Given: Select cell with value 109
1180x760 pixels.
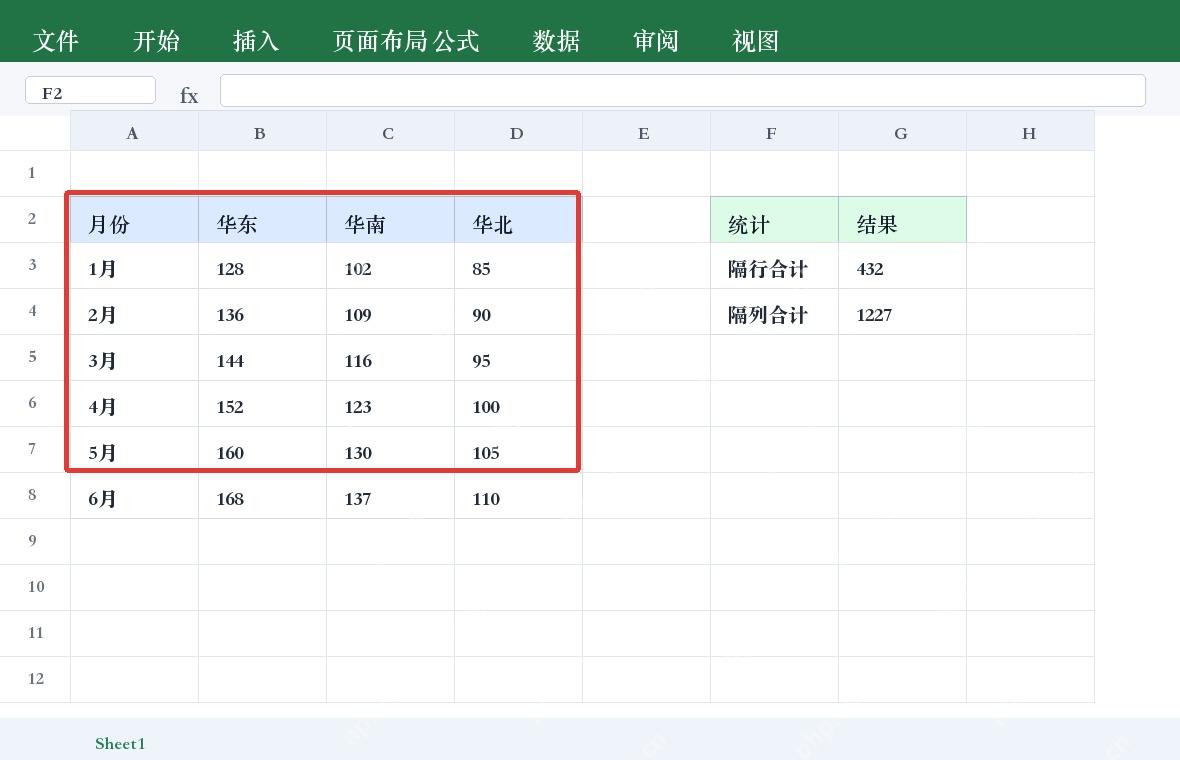Looking at the screenshot, I should (x=390, y=312).
